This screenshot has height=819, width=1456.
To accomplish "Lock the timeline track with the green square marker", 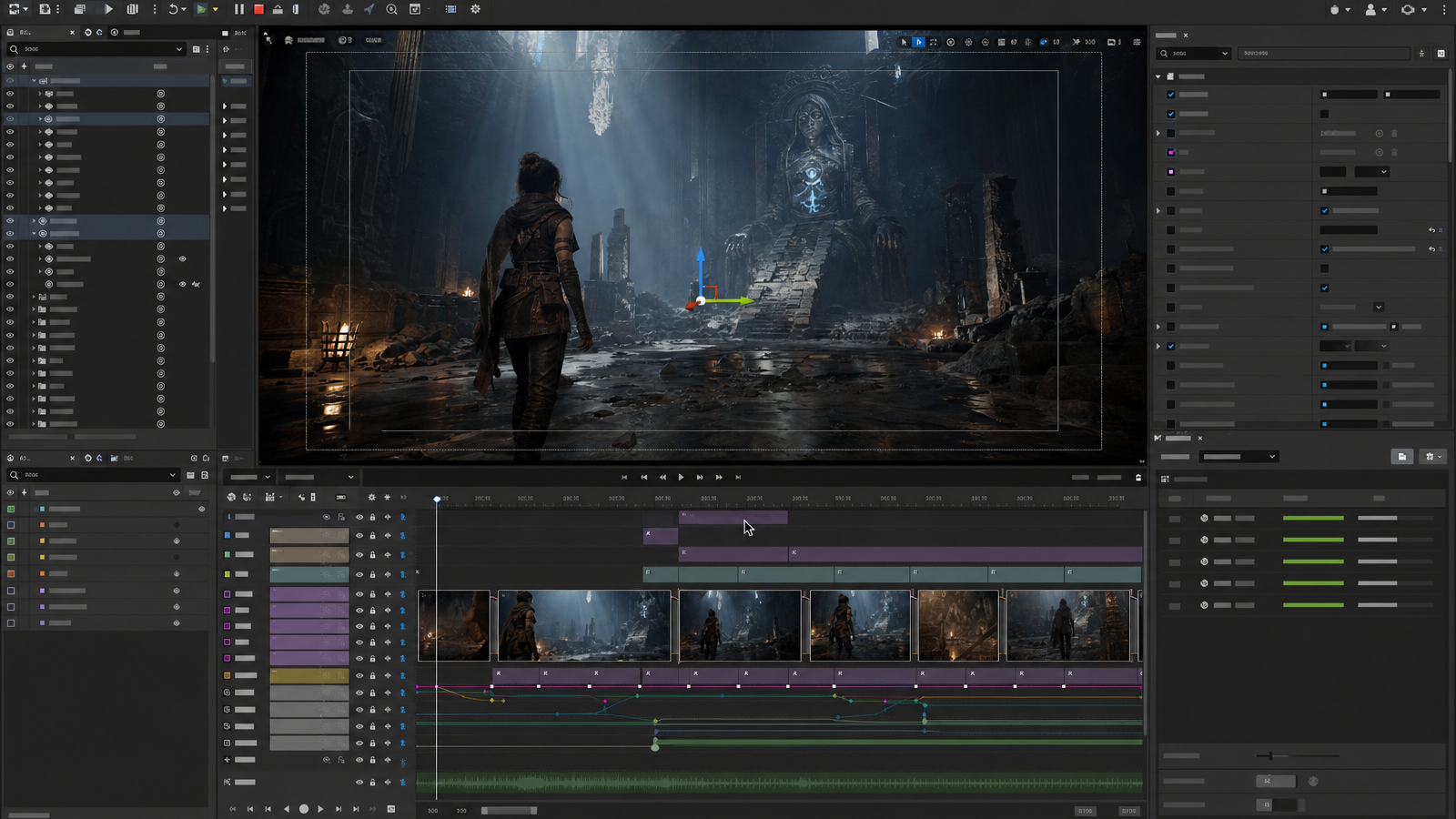I will [372, 555].
